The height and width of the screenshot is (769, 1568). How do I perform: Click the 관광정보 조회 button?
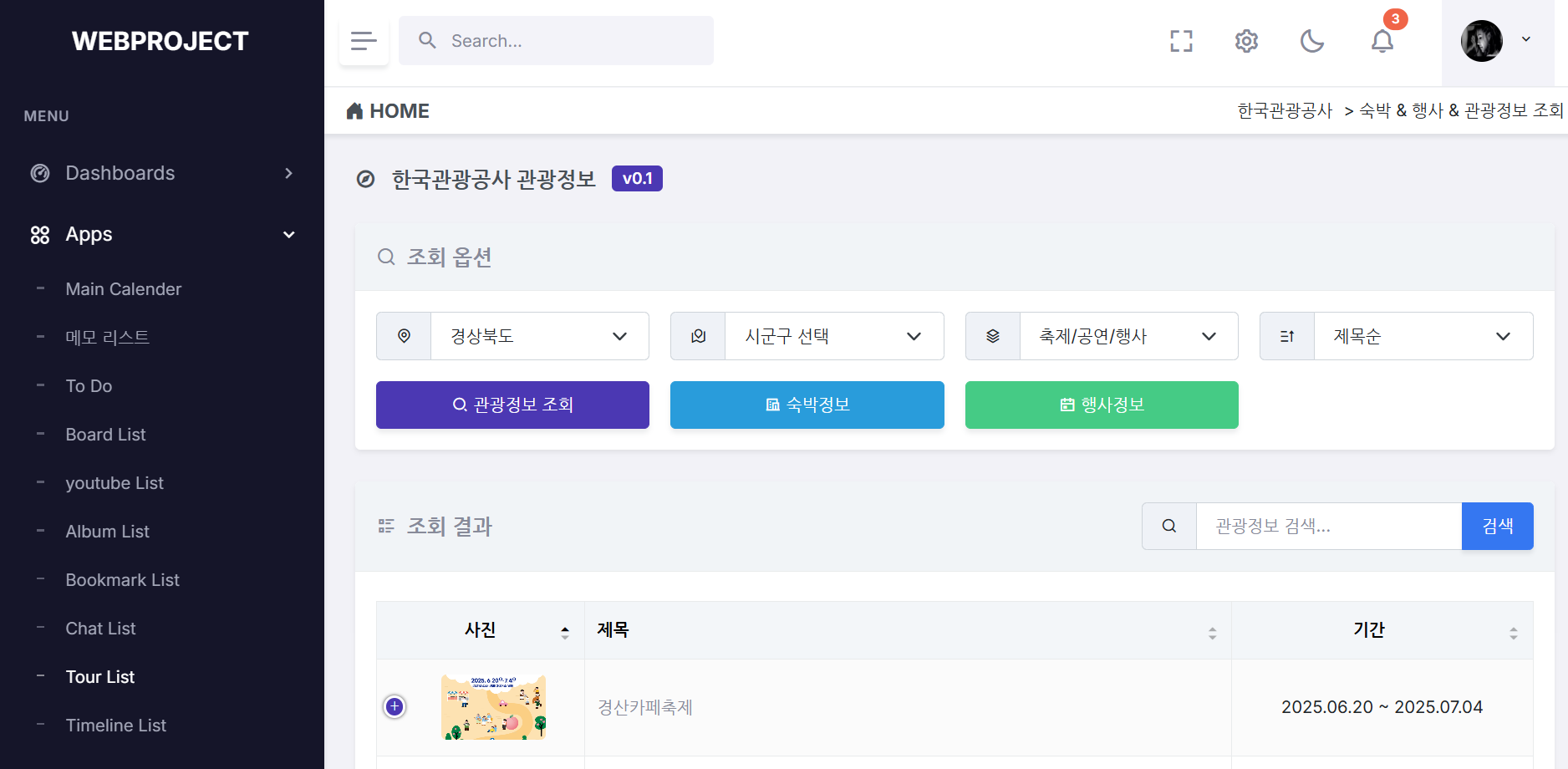coord(512,405)
